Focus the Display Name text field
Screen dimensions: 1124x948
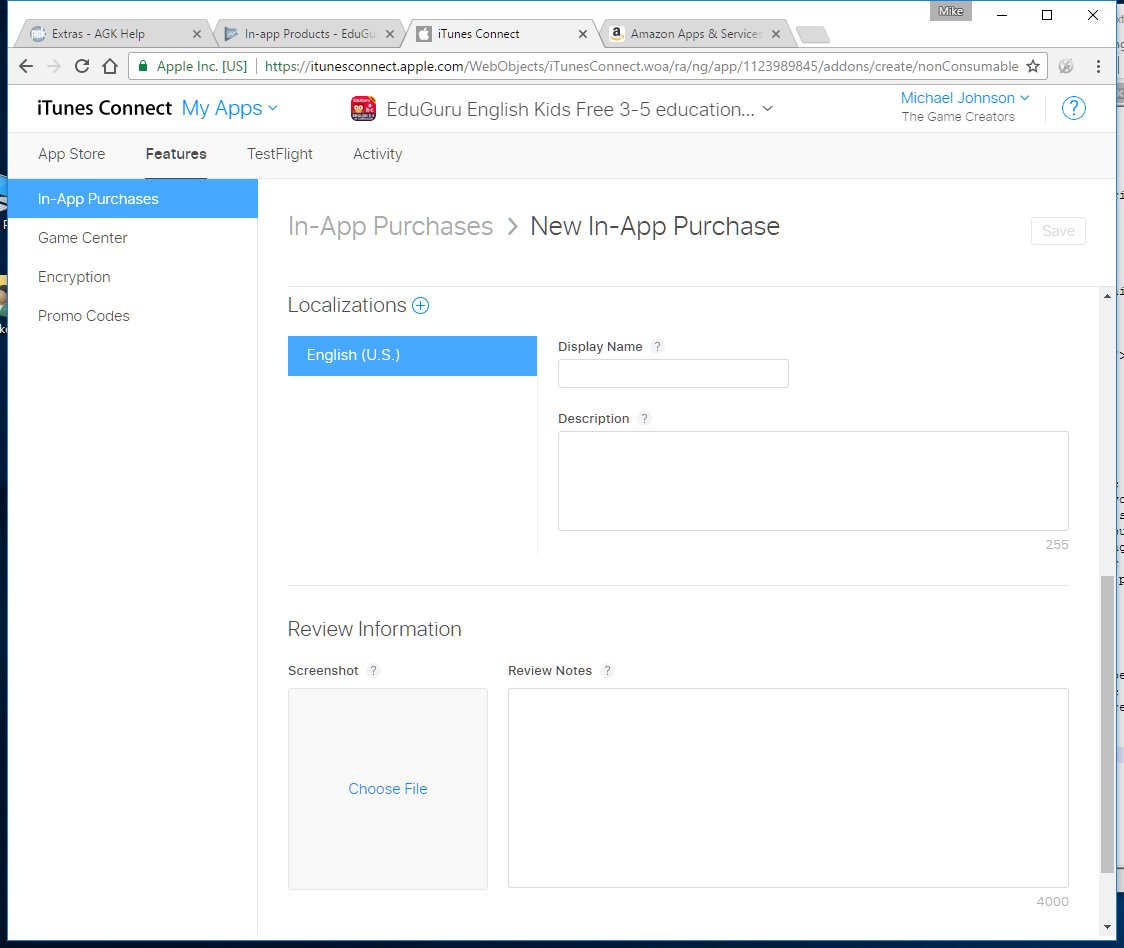click(673, 374)
